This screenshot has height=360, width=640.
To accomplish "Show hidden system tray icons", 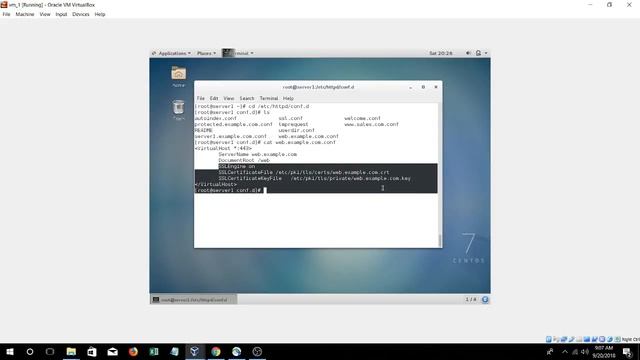I will pos(565,351).
